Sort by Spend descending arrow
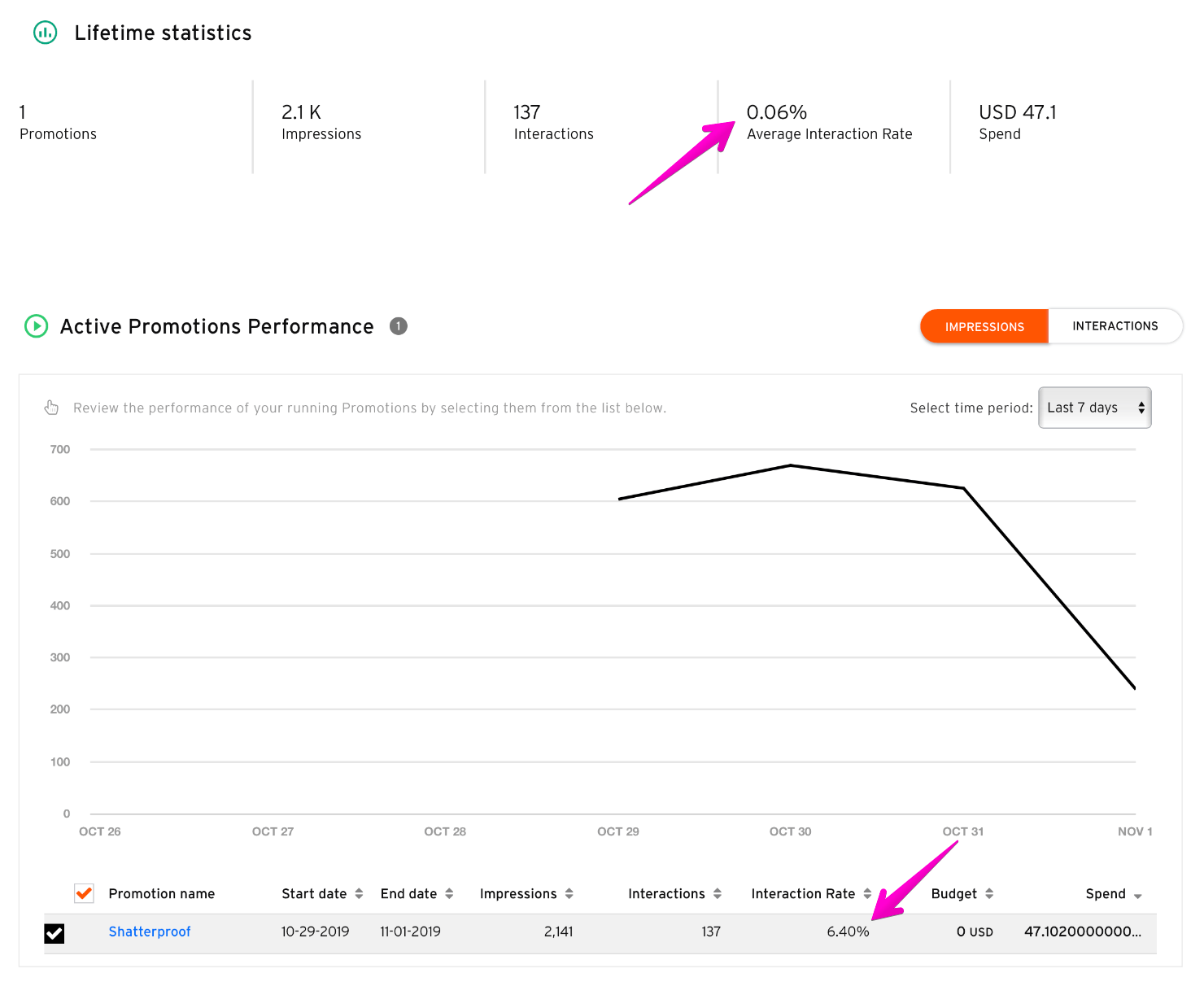 [x=1137, y=896]
